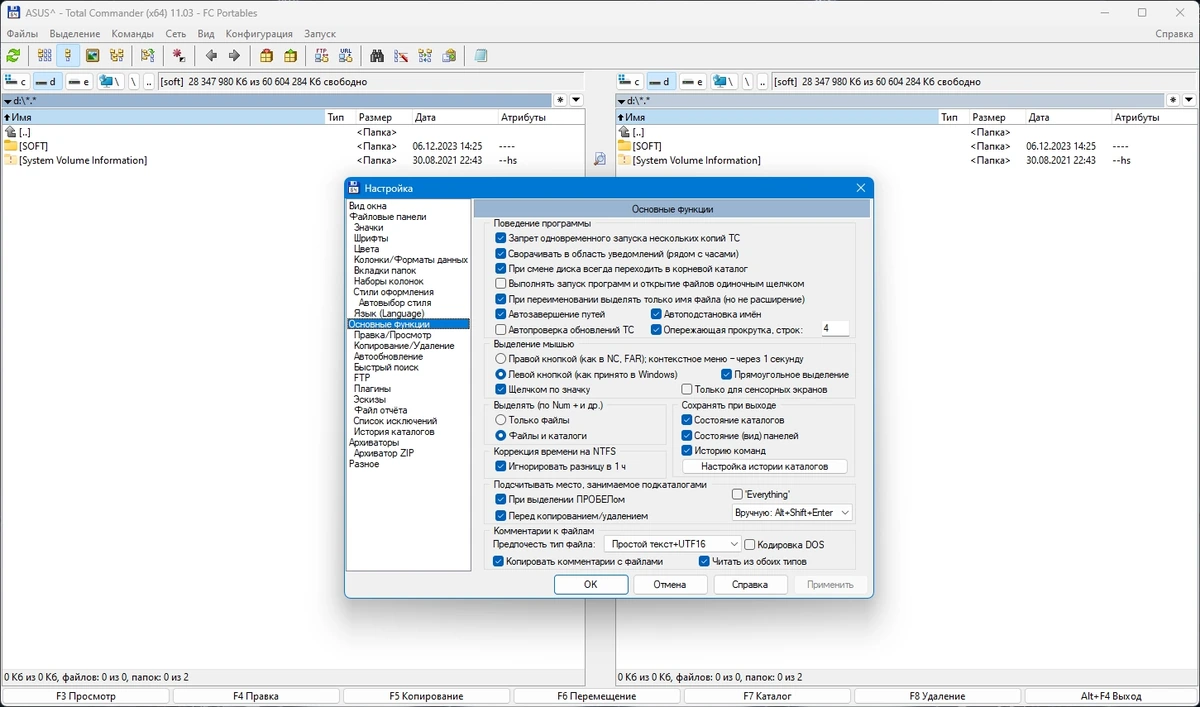Open the FTP connect toolbar icon
The height and width of the screenshot is (707, 1200).
point(322,56)
